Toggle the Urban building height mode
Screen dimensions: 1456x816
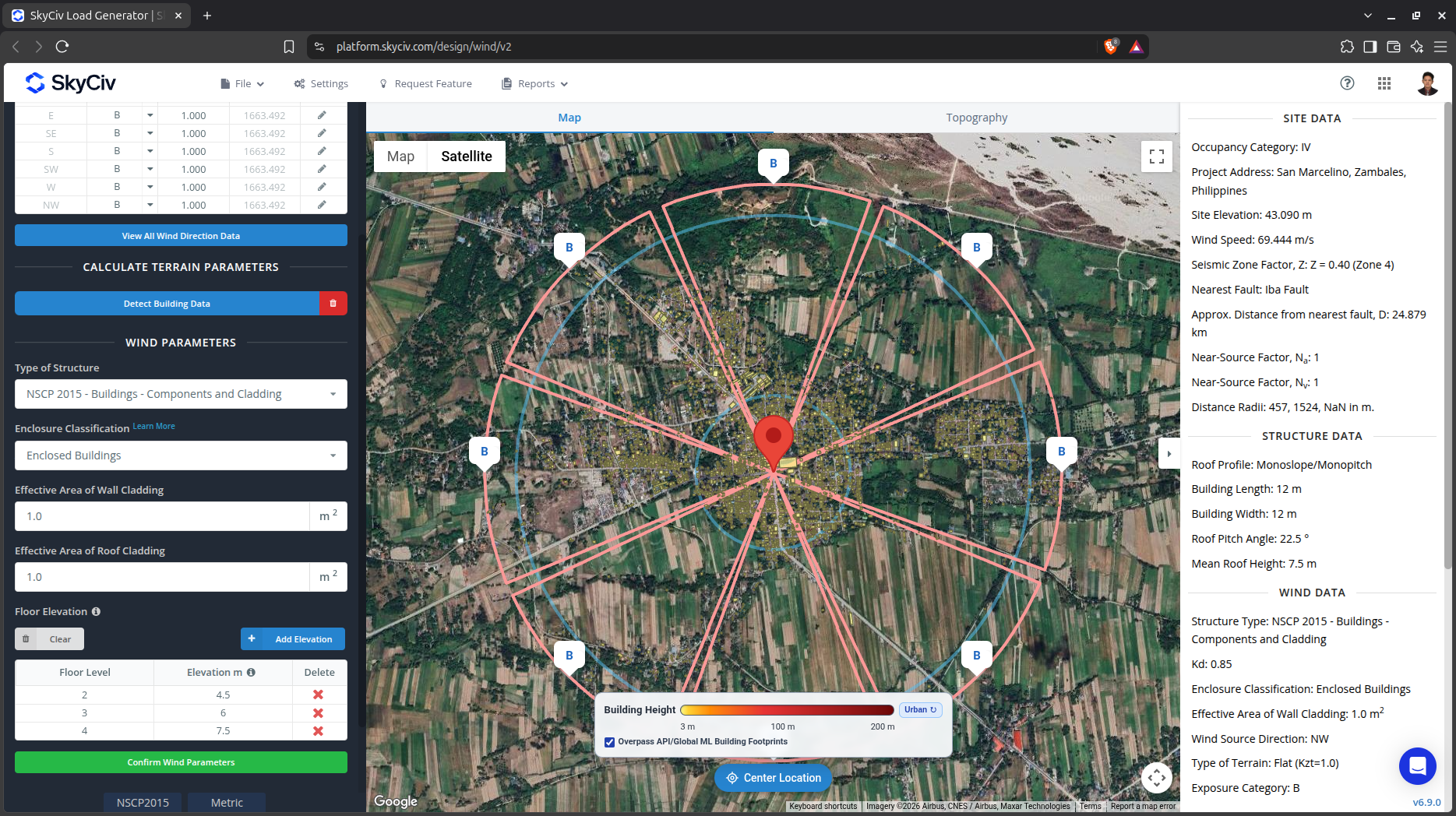[x=921, y=709]
